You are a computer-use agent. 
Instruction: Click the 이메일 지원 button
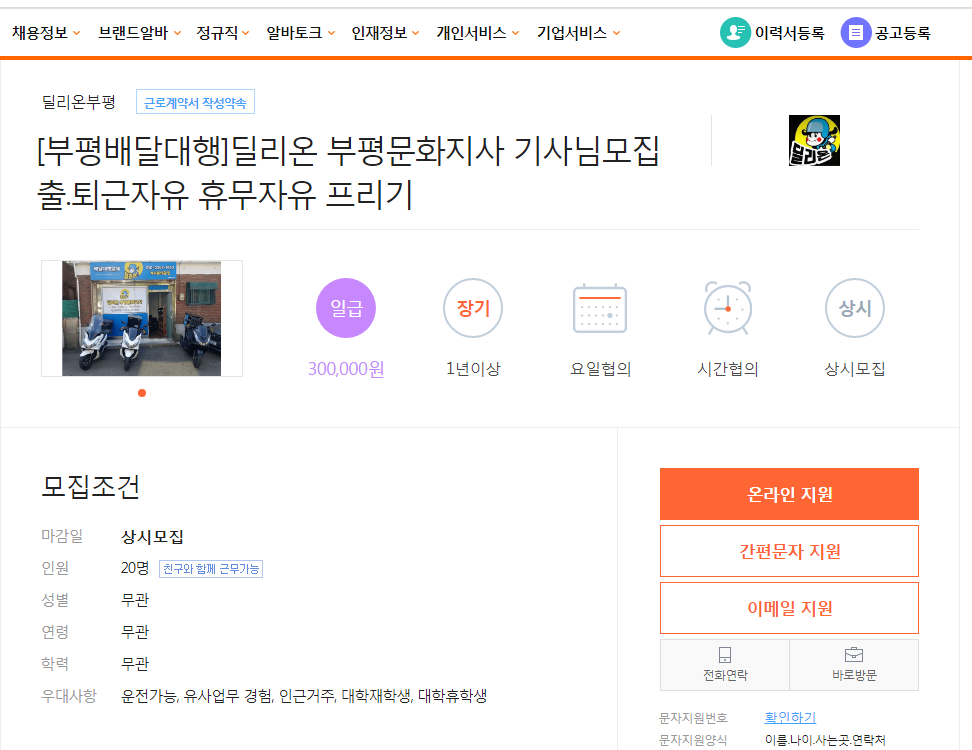(789, 608)
